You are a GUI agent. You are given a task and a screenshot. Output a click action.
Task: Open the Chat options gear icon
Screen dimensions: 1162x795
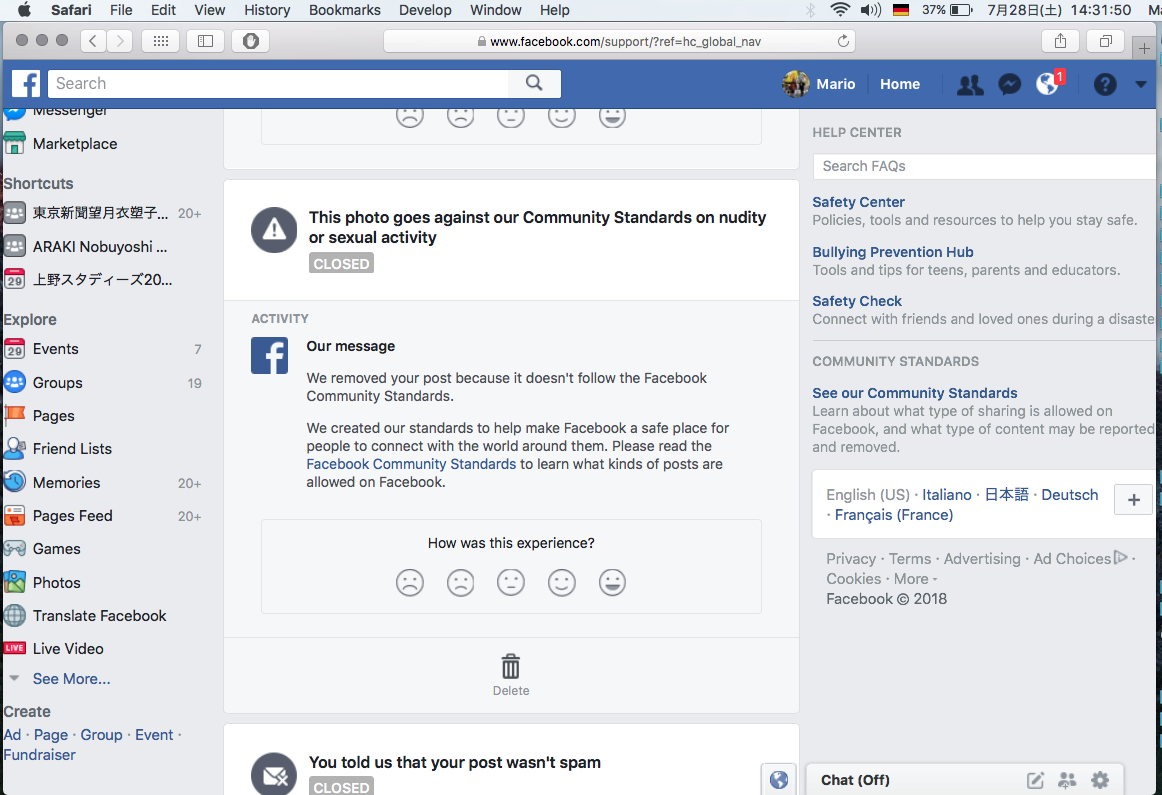pos(1100,779)
